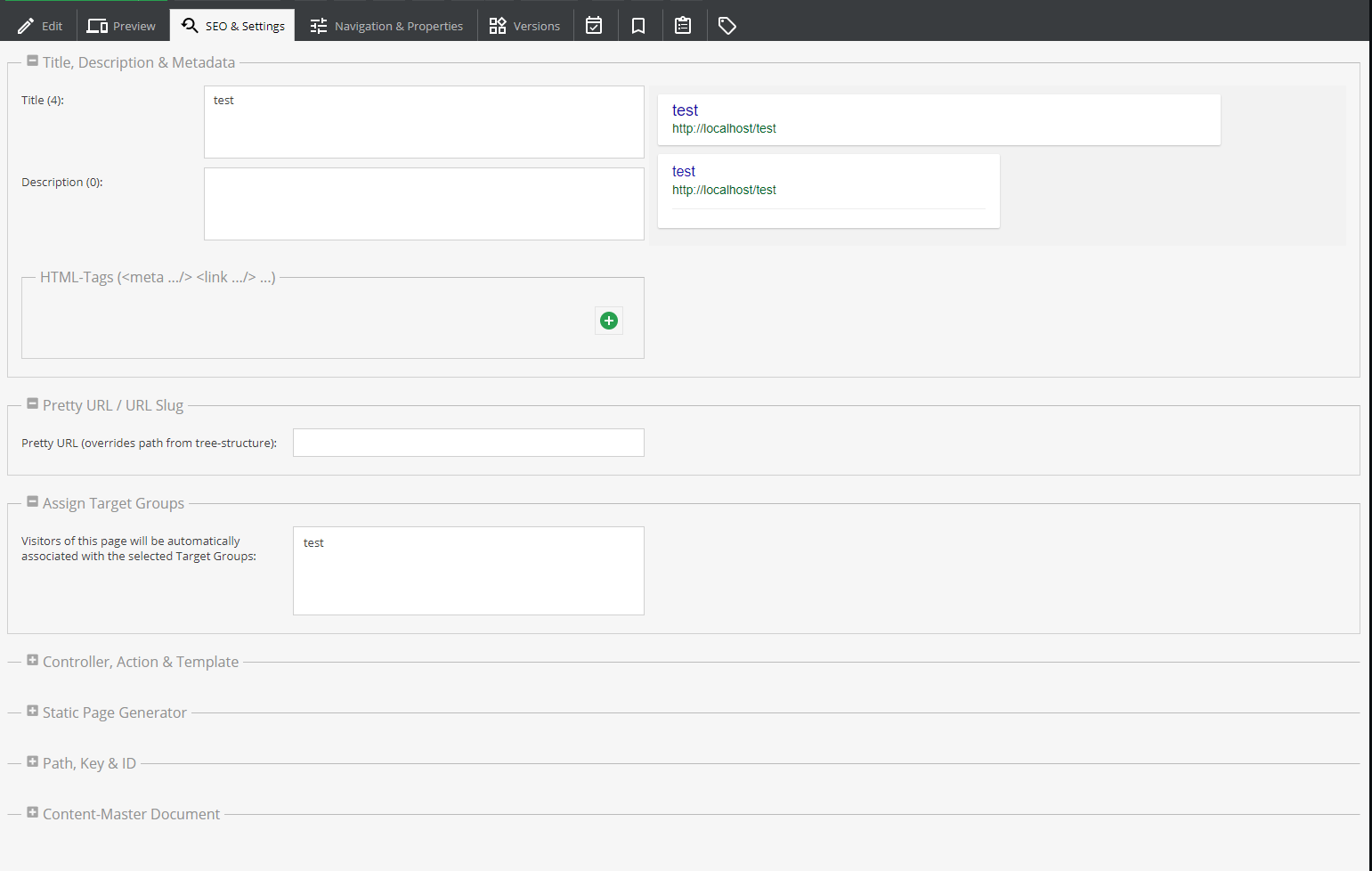The height and width of the screenshot is (871, 1372).
Task: Collapse the Title, Description & Metadata section
Action: (32, 61)
